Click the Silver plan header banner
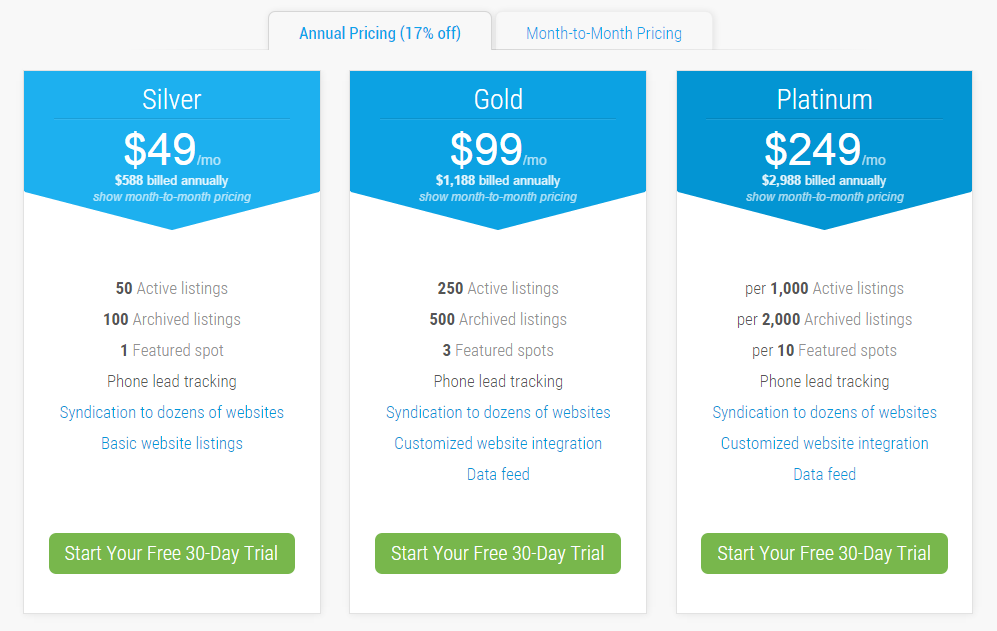The height and width of the screenshot is (631, 997). 171,100
